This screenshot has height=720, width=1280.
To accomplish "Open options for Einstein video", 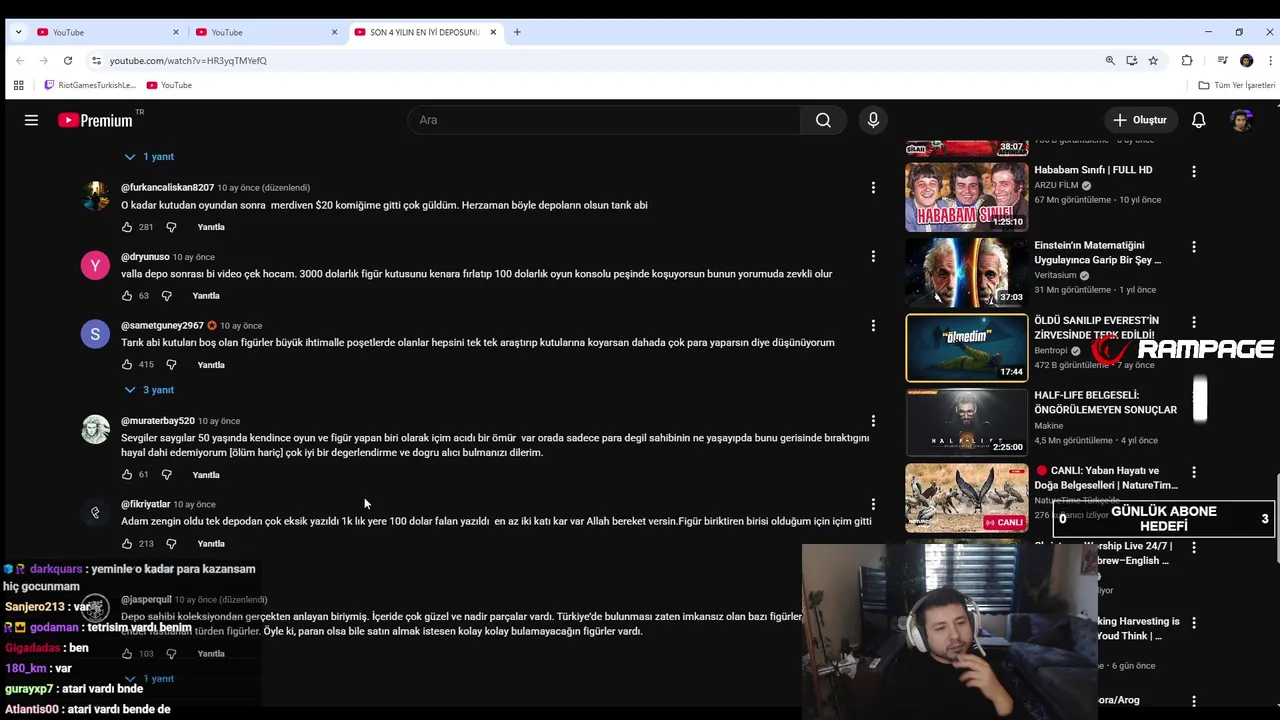I will click(1193, 247).
